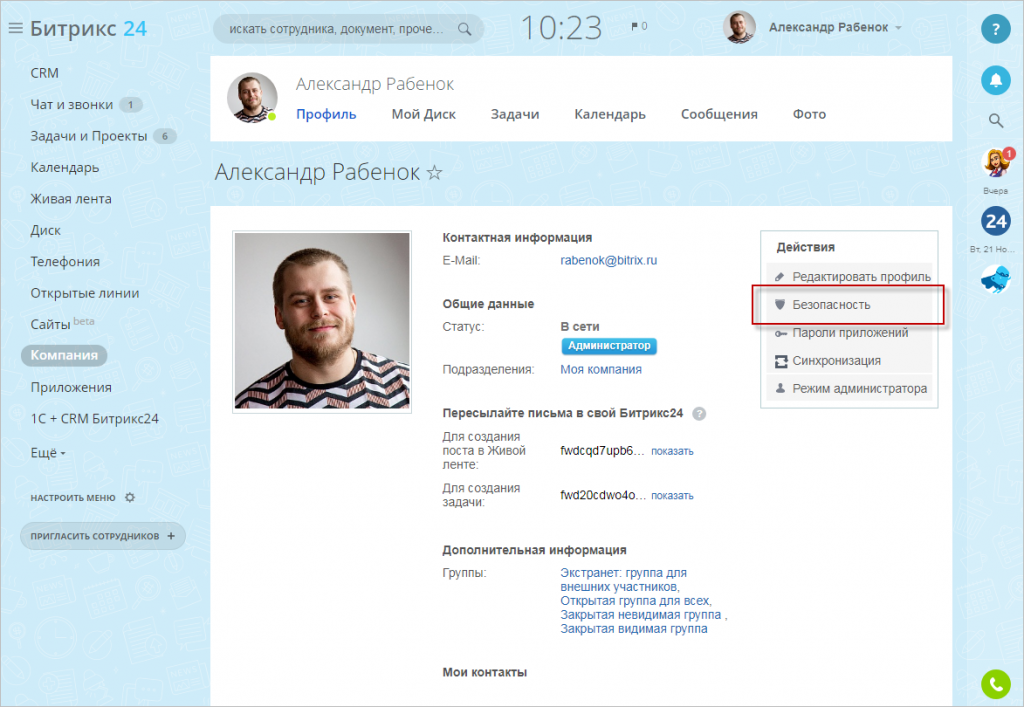The image size is (1024, 707).
Task: Open Пароли приложений in Действия
Action: pos(849,333)
